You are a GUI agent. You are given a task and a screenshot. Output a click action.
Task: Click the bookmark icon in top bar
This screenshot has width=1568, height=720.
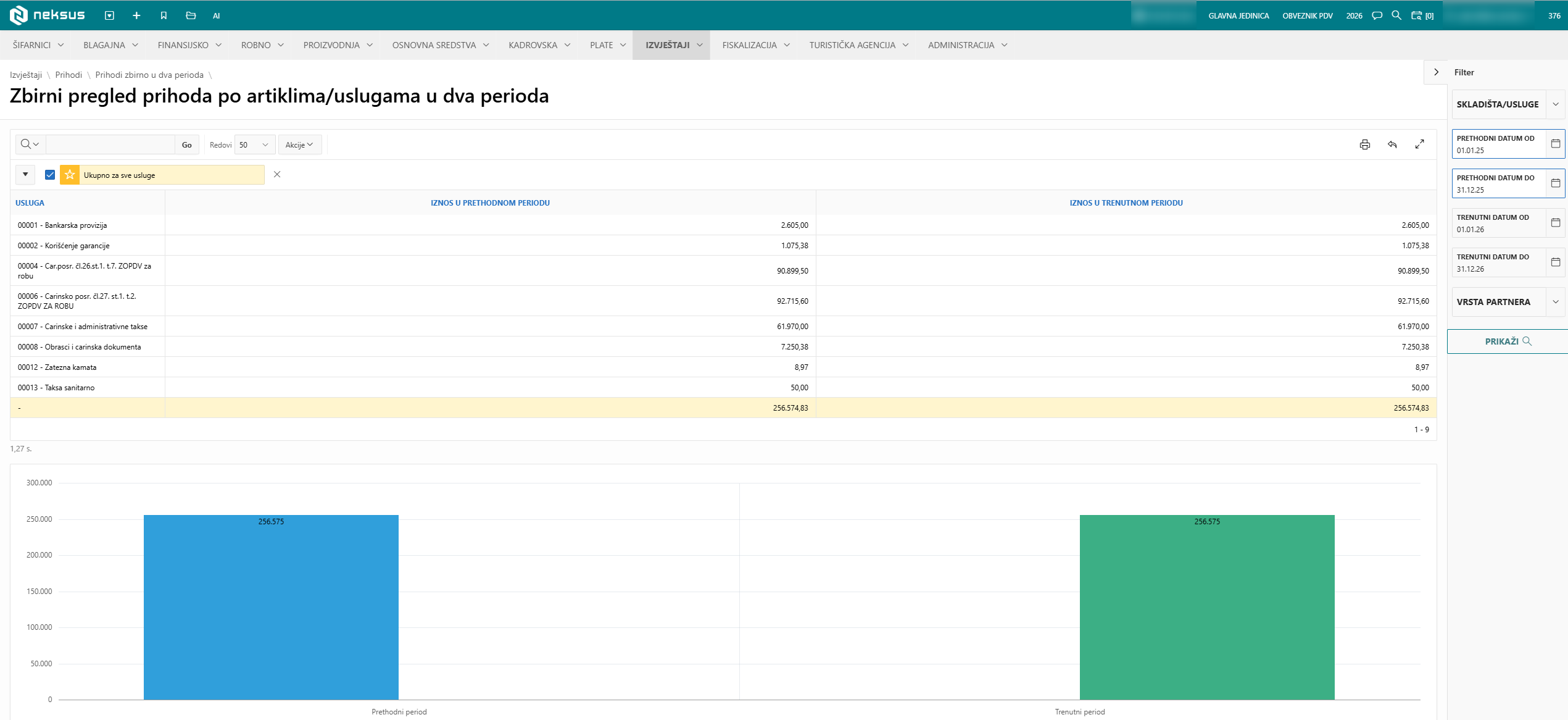pyautogui.click(x=164, y=15)
